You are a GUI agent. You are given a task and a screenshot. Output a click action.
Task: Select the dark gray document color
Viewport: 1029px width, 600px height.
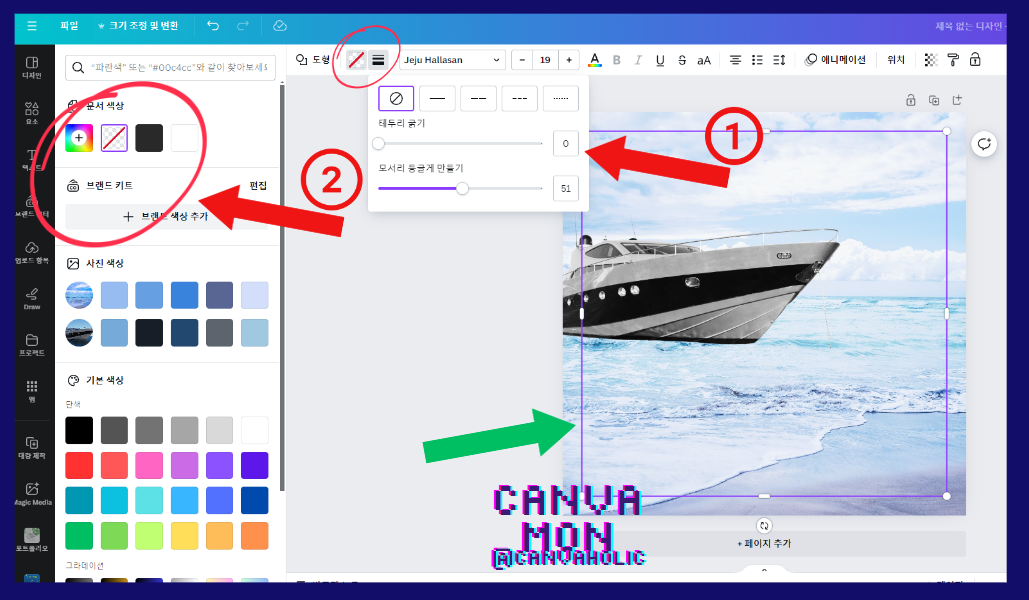(x=149, y=138)
